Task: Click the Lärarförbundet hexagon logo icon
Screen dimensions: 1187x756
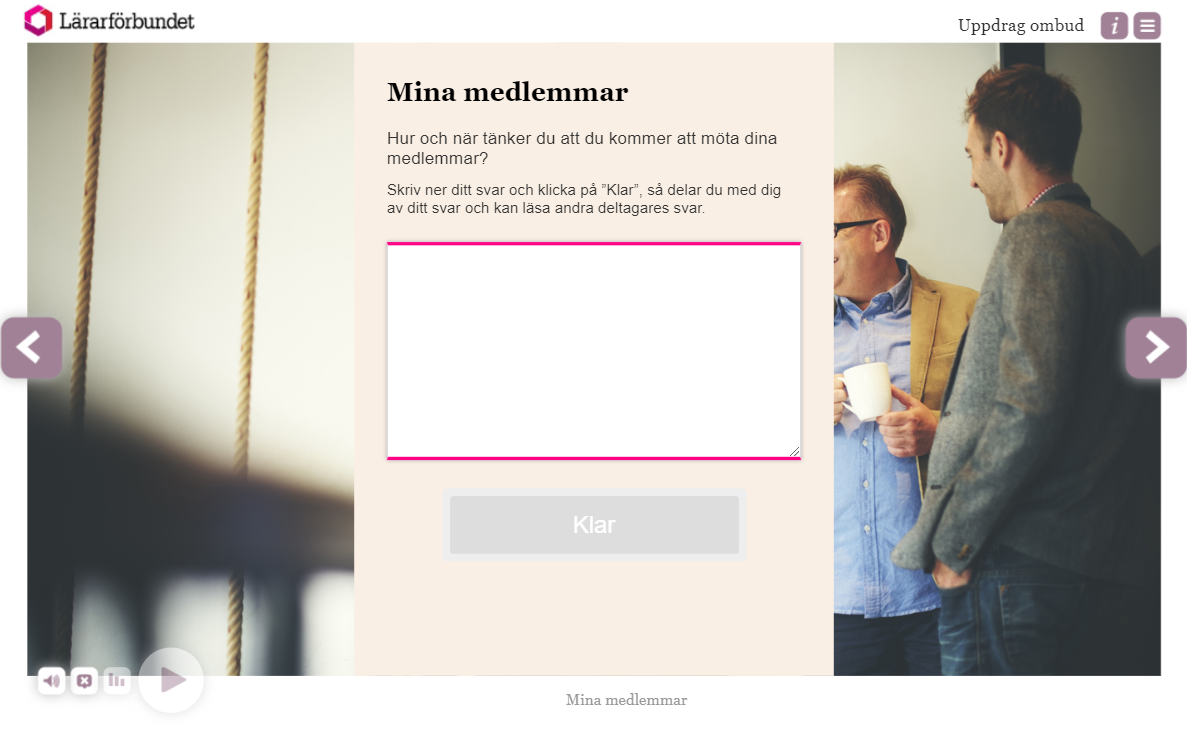Action: (x=38, y=20)
